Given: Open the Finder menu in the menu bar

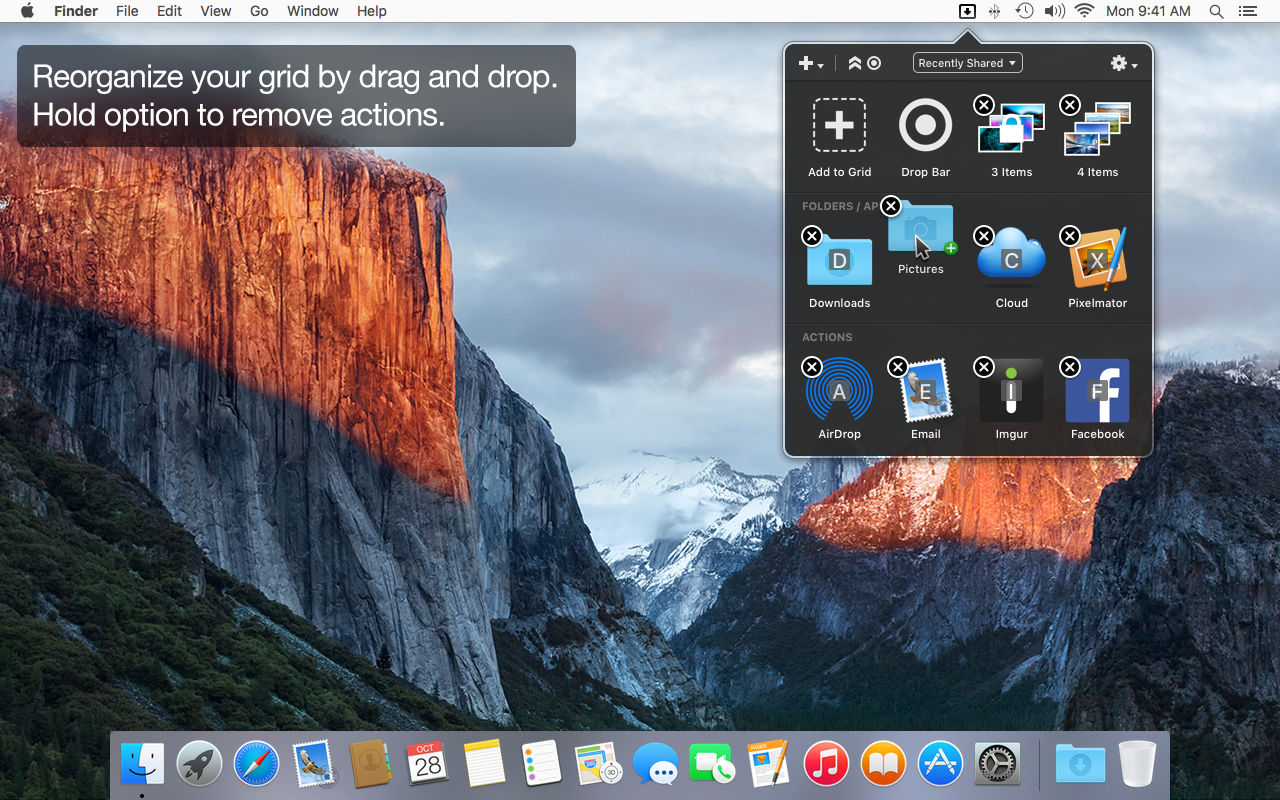Looking at the screenshot, I should 76,11.
